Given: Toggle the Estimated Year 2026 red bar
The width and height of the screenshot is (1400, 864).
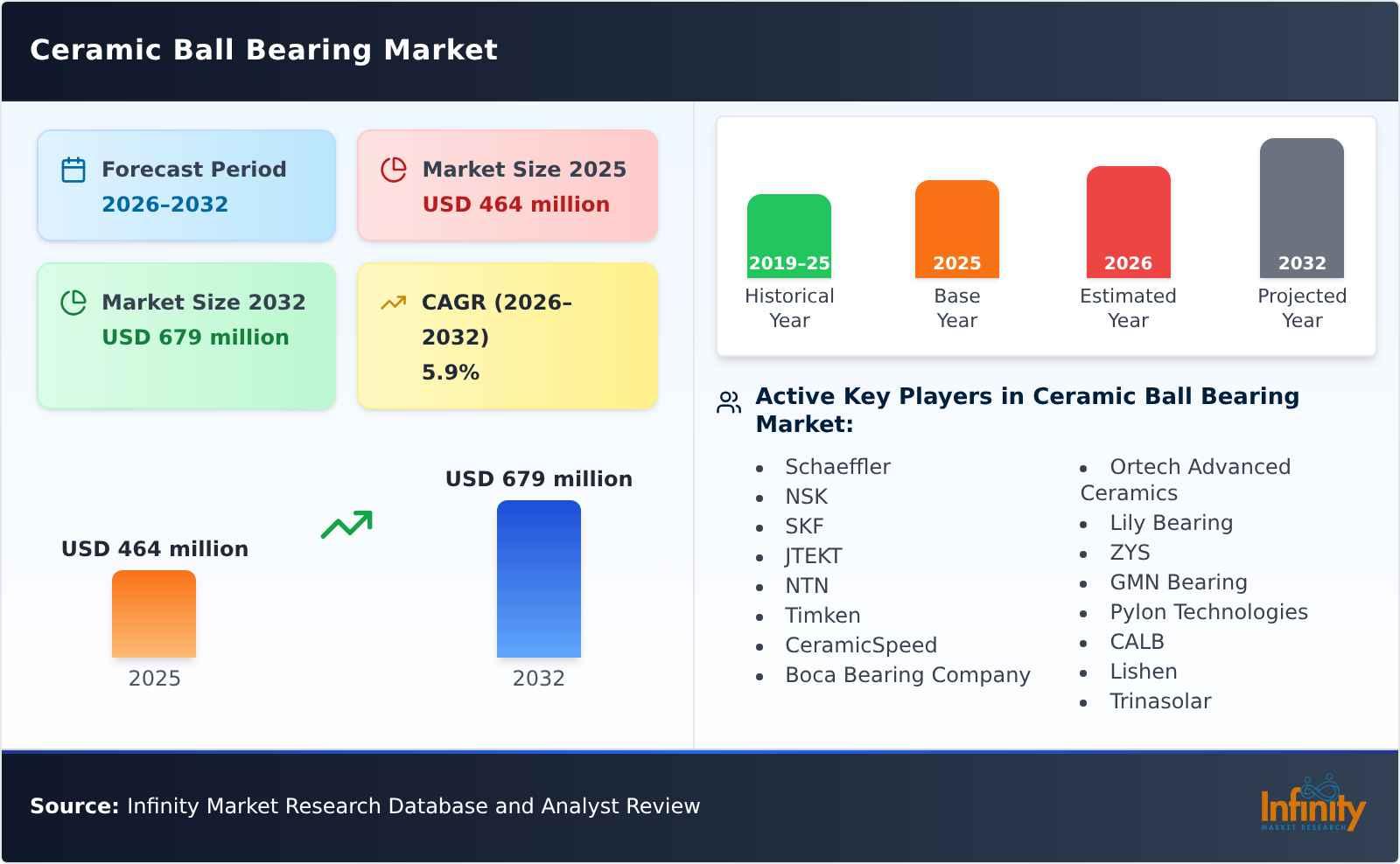Looking at the screenshot, I should (x=1128, y=221).
